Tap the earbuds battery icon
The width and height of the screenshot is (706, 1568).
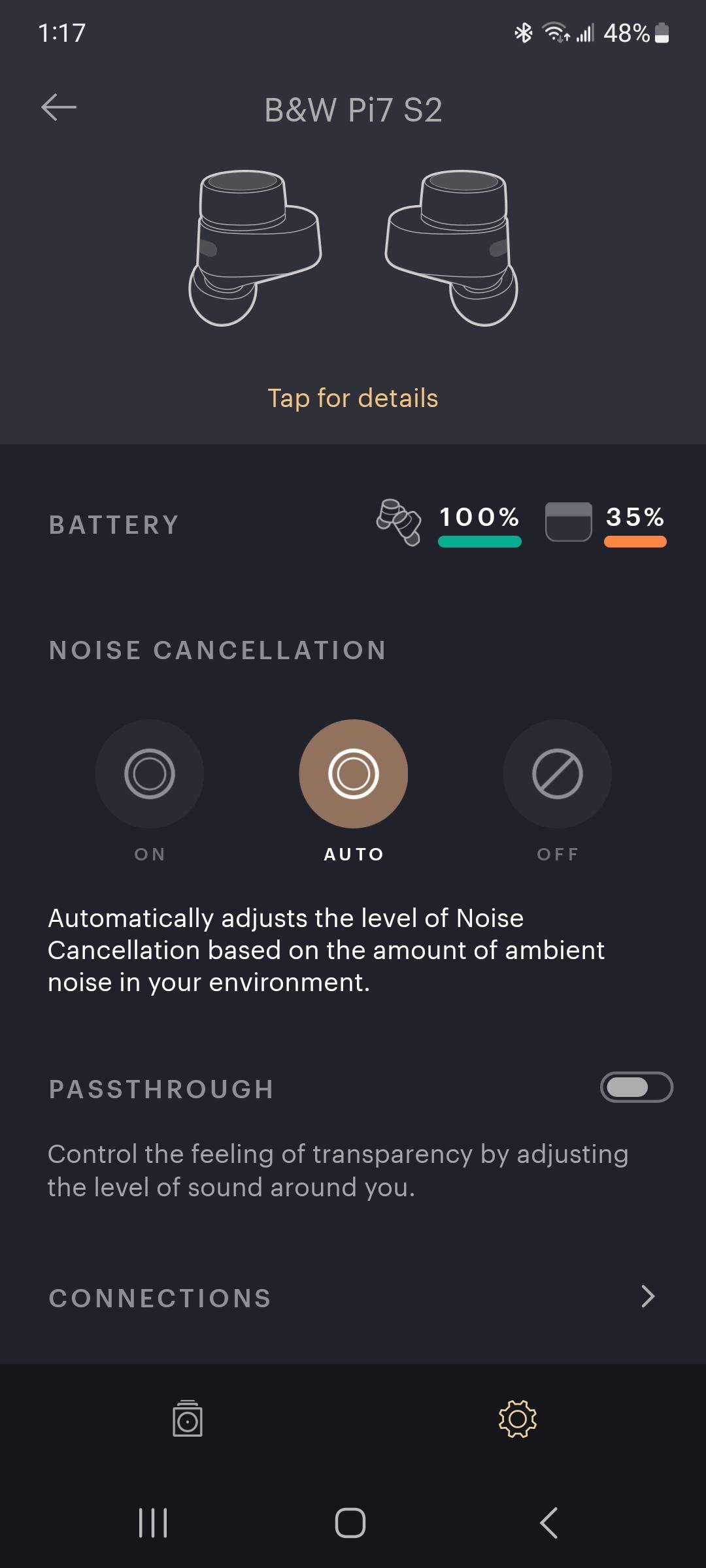point(398,522)
